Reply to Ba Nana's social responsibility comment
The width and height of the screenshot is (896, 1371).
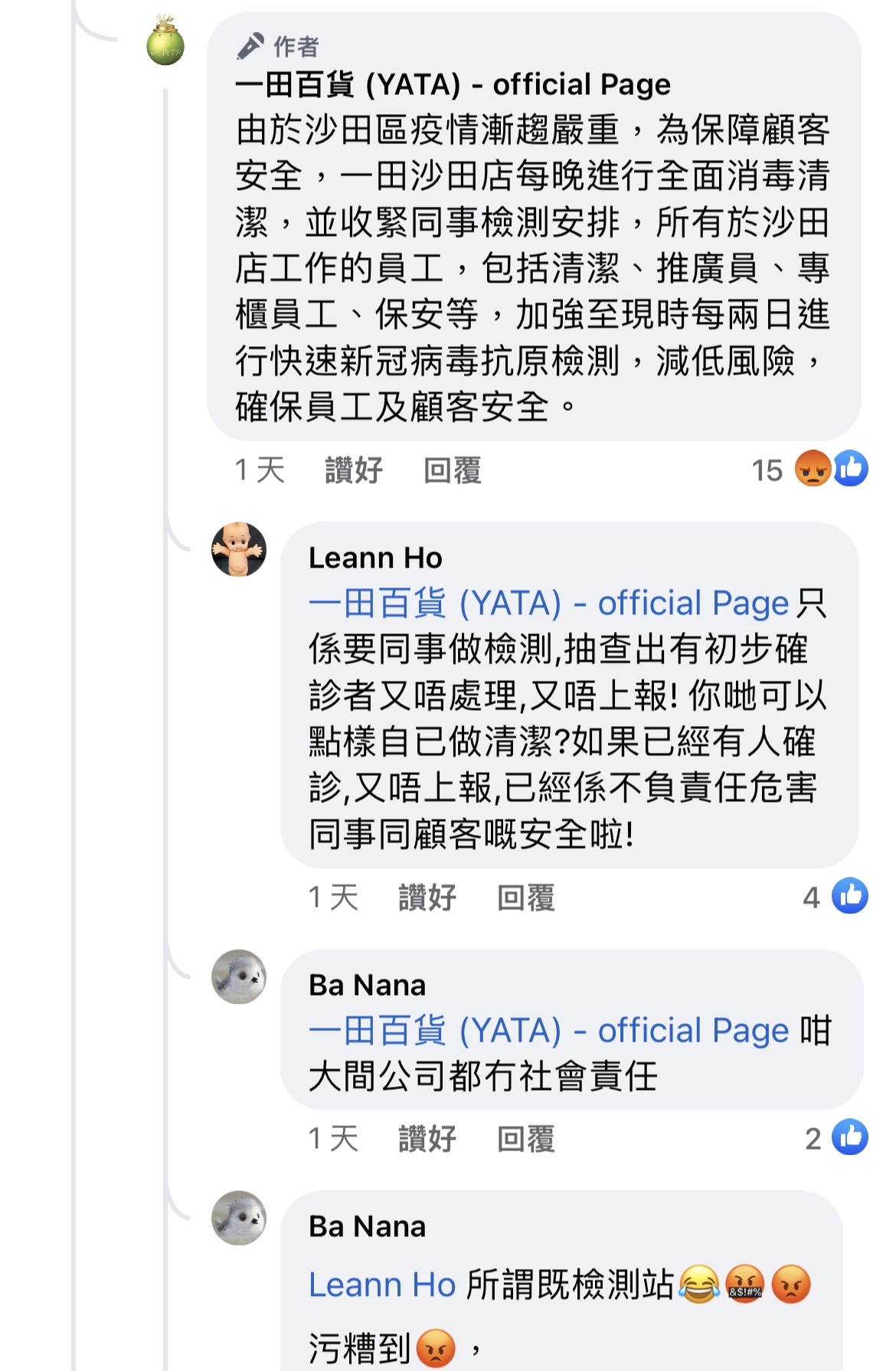pyautogui.click(x=525, y=1139)
